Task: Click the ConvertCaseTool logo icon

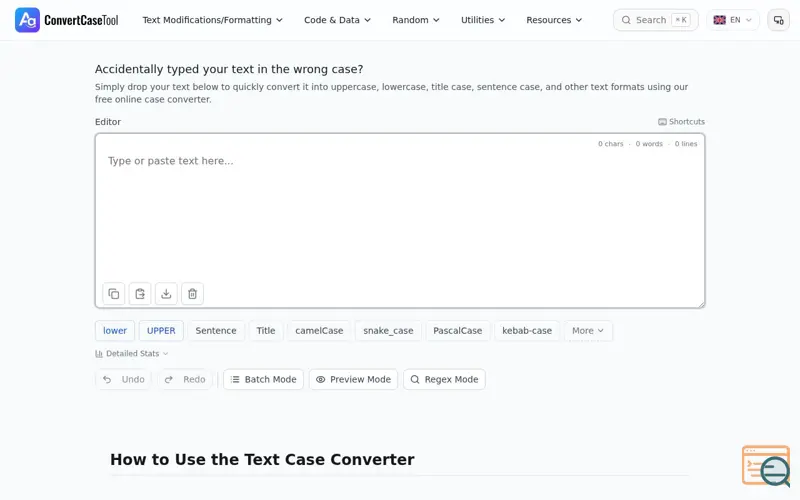Action: pos(27,20)
